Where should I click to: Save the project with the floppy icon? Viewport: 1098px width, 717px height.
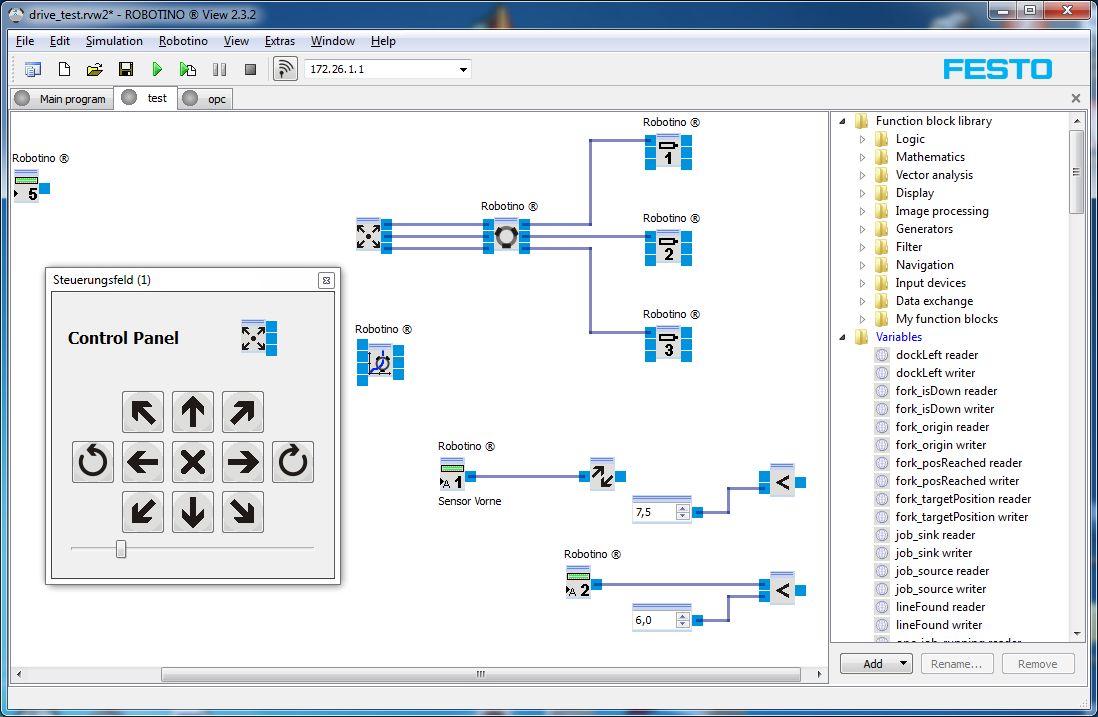click(126, 69)
